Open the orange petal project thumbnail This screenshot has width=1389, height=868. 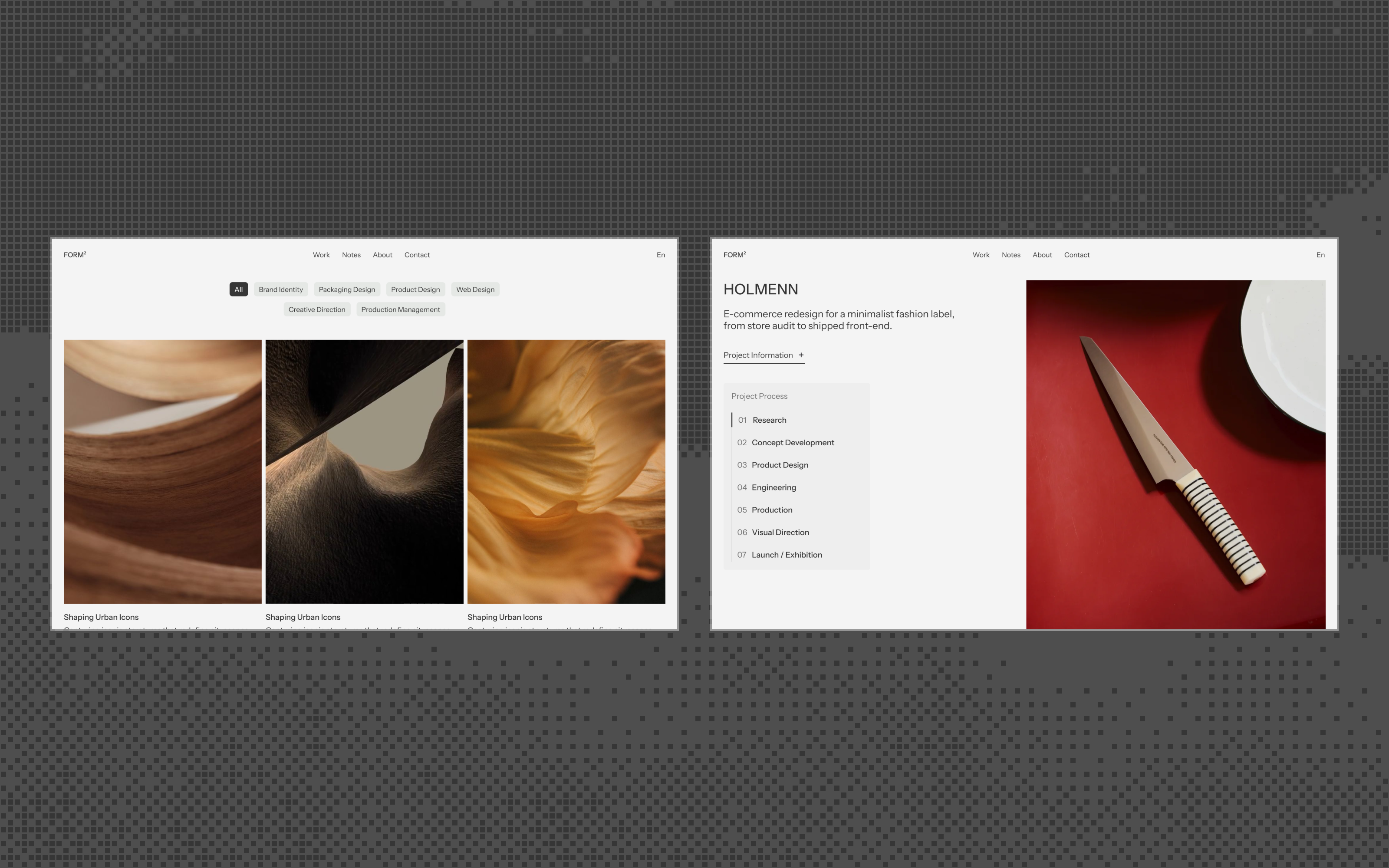[x=566, y=471]
